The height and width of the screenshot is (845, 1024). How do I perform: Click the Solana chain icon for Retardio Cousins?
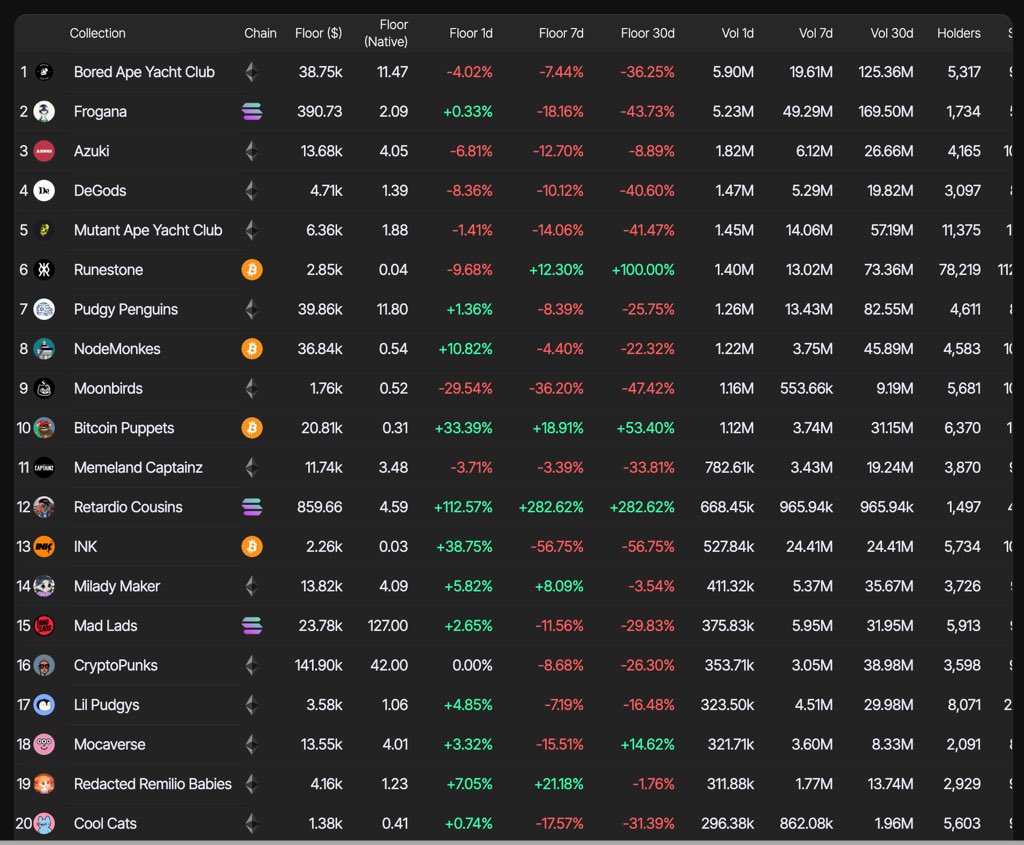pos(252,507)
